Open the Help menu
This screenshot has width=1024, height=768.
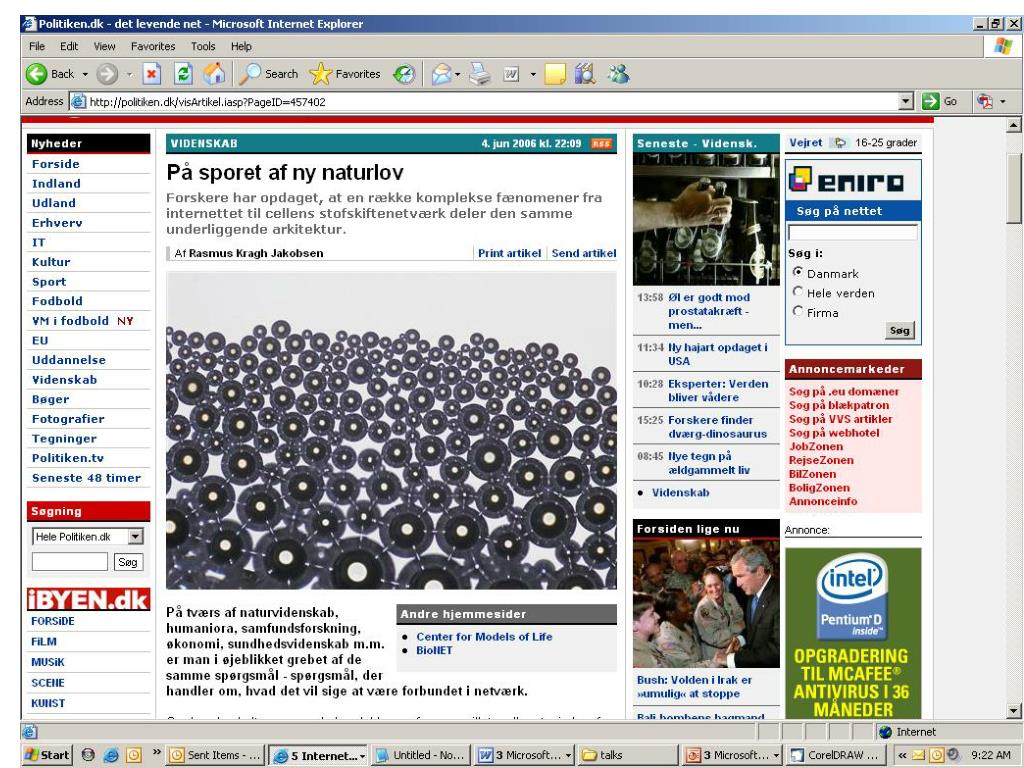click(241, 46)
